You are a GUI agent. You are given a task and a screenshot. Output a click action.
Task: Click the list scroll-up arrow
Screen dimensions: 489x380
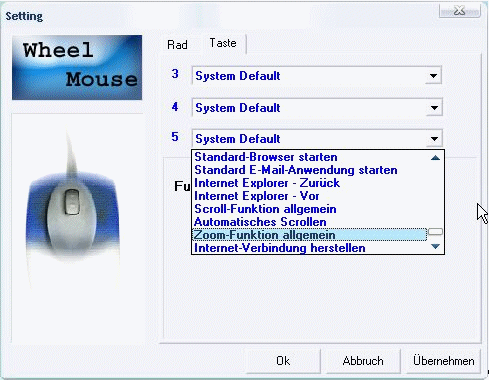point(435,158)
